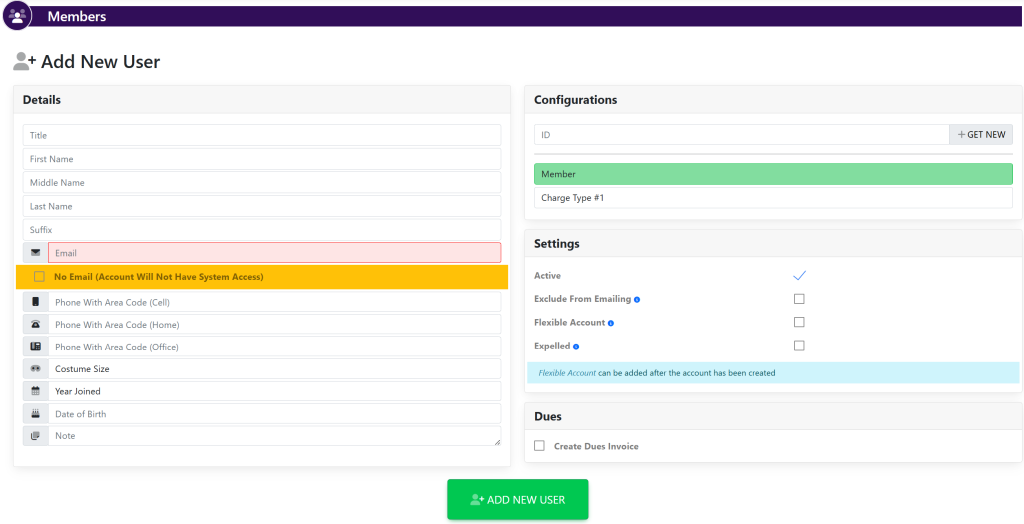
Task: Click the office phone icon
Action: coord(36,347)
